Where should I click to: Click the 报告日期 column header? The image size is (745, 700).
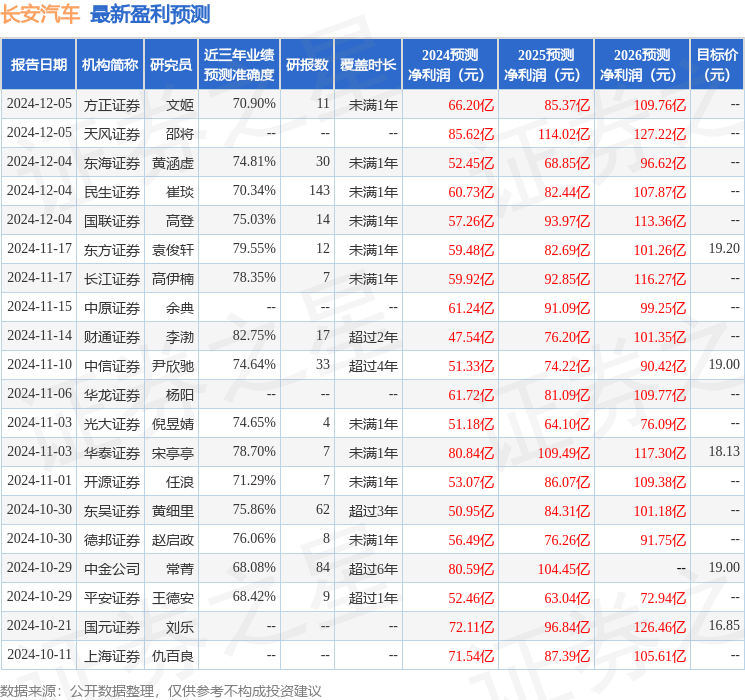38,65
